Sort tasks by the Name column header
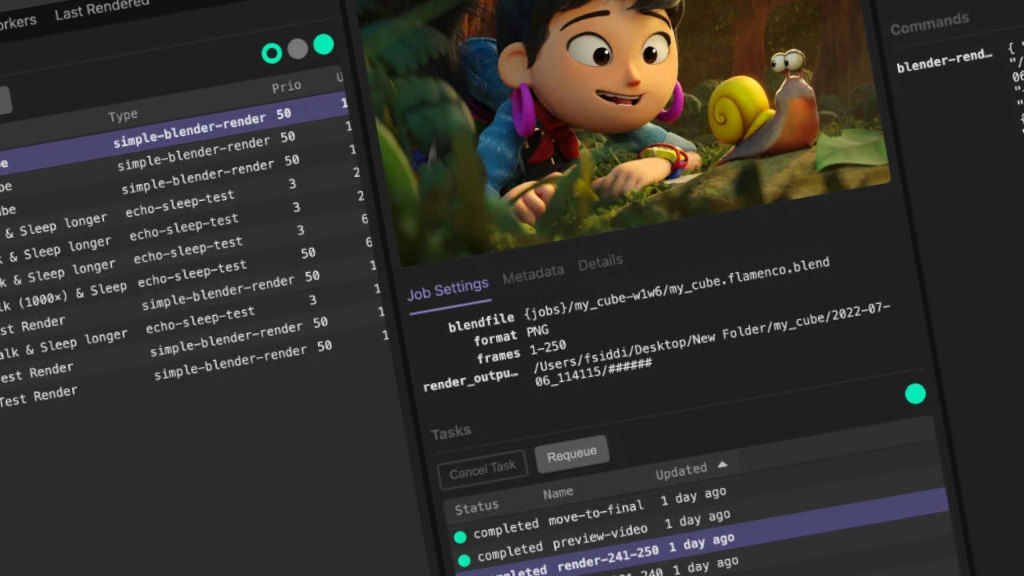1024x576 pixels. [x=558, y=492]
